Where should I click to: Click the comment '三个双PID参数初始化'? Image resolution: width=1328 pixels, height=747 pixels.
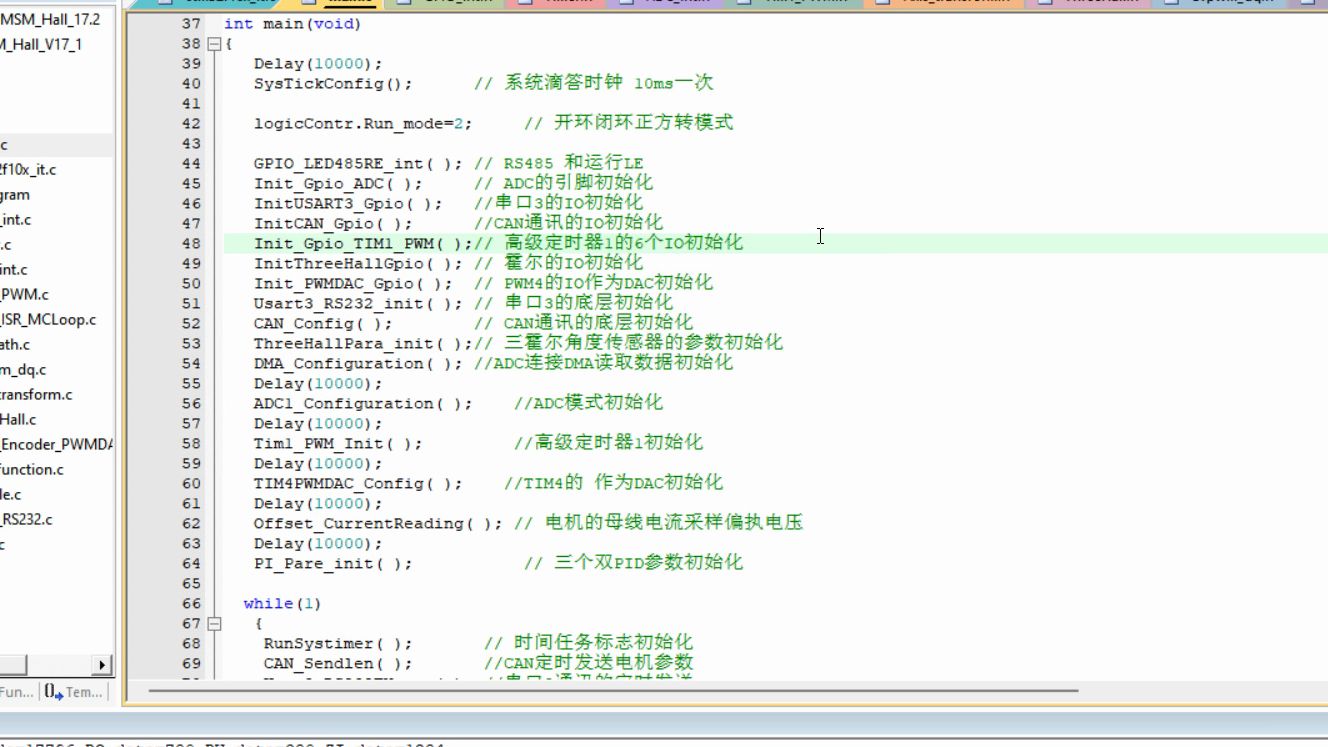tap(648, 564)
